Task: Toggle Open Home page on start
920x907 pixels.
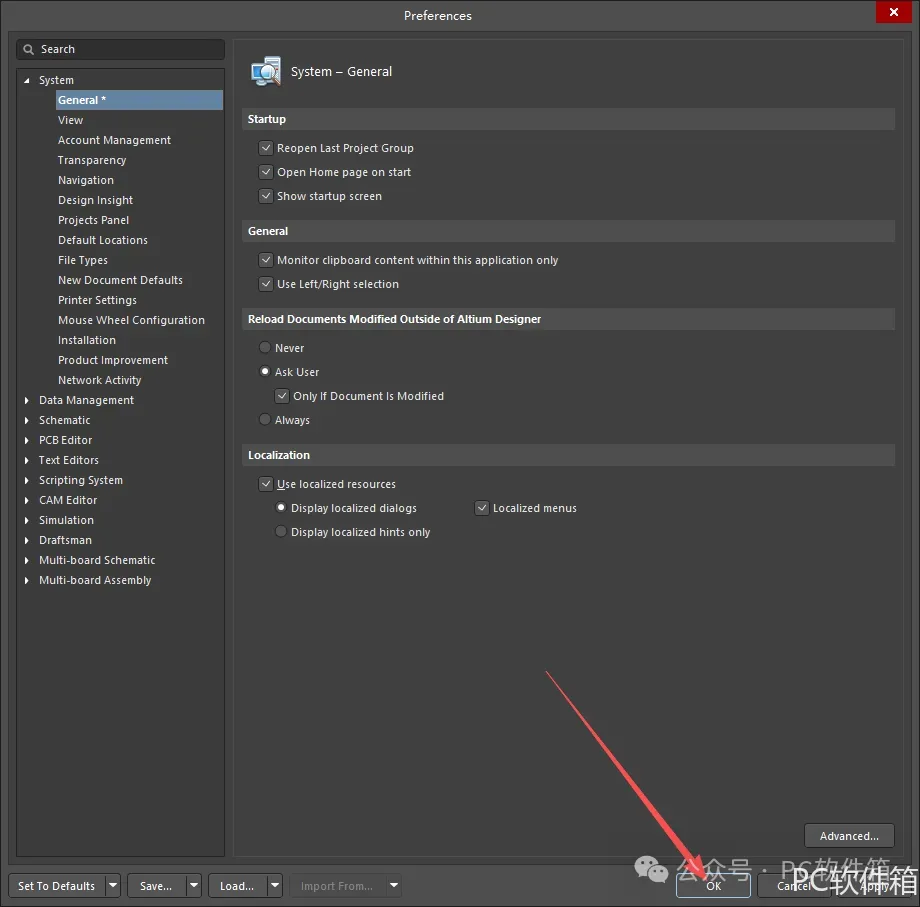Action: [x=266, y=172]
